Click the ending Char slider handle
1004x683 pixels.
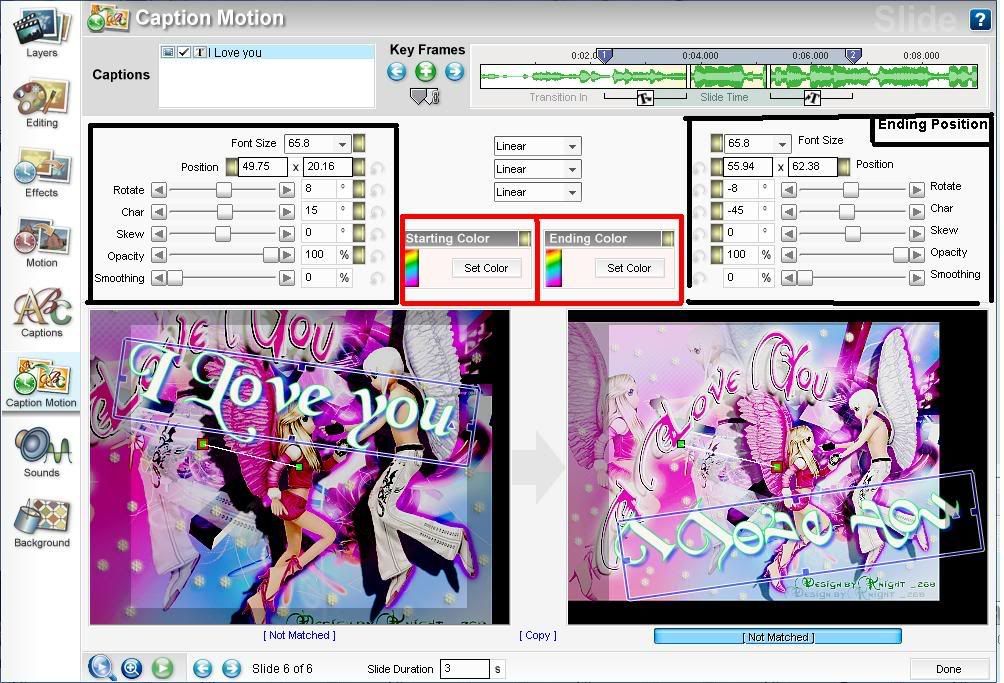[x=846, y=211]
